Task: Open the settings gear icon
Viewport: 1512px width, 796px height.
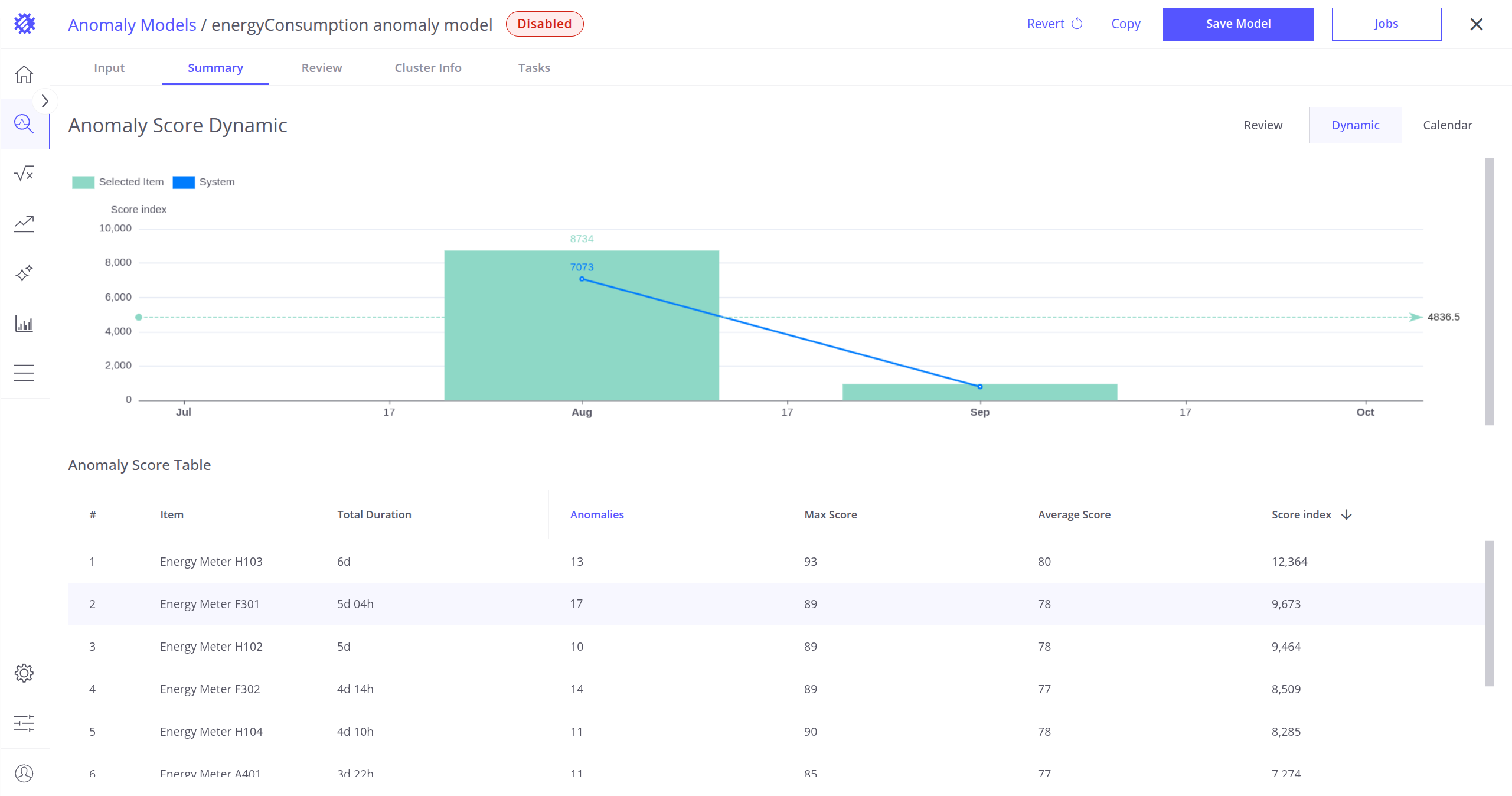Action: [24, 673]
